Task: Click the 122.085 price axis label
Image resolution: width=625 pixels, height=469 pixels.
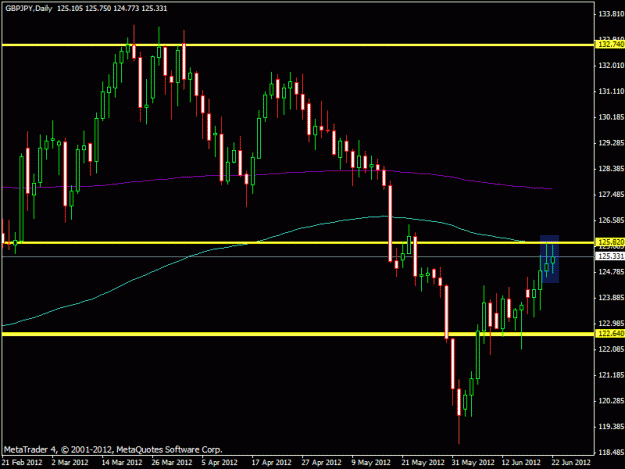Action: [x=611, y=349]
